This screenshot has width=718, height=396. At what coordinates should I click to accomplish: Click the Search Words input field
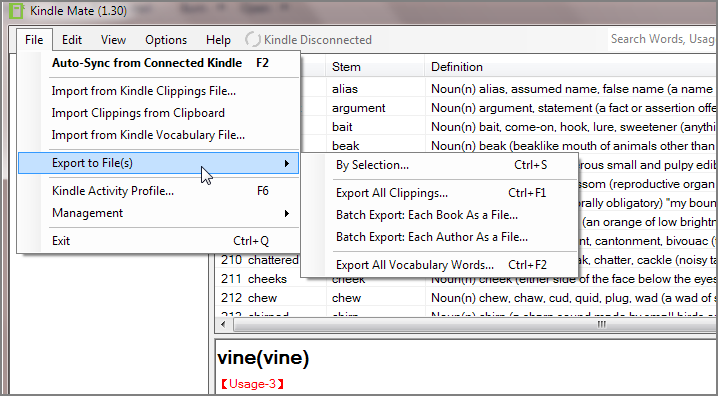pos(663,39)
